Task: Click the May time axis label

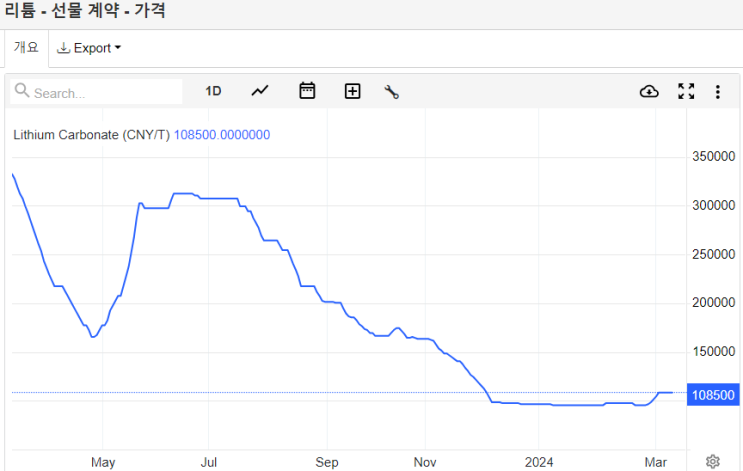Action: pos(103,462)
